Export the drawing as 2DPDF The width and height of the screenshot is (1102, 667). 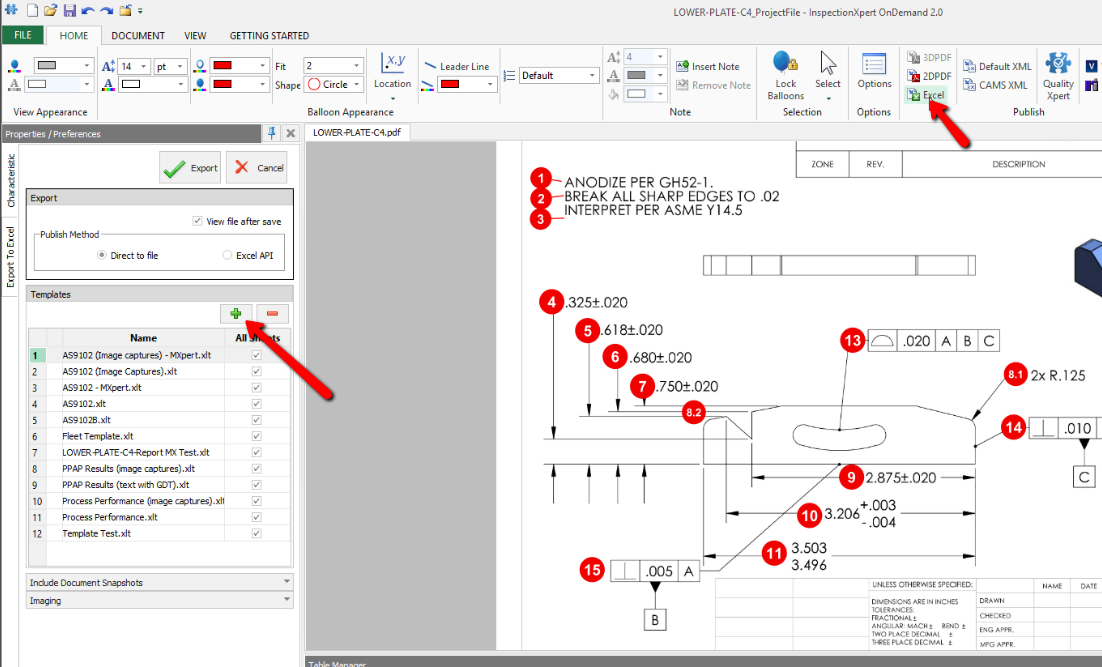click(928, 75)
